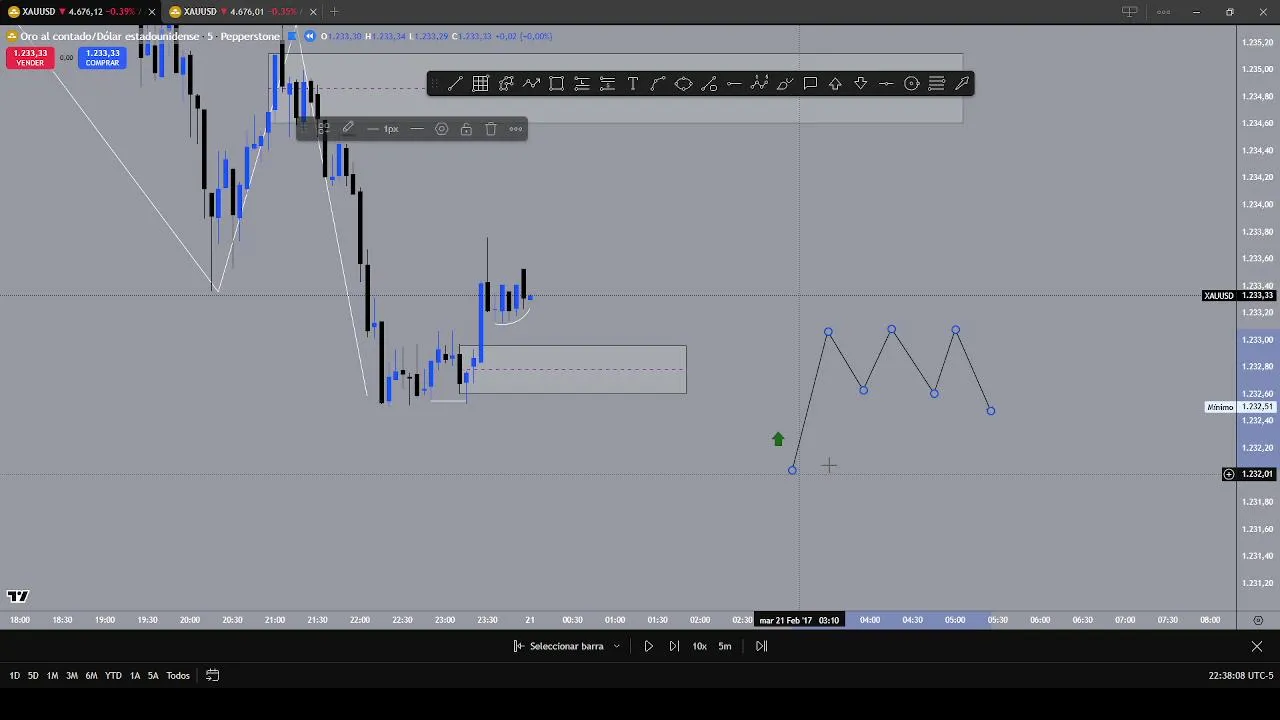Pick the polyline path drawing tool
Image resolution: width=1280 pixels, height=720 pixels.
click(506, 84)
